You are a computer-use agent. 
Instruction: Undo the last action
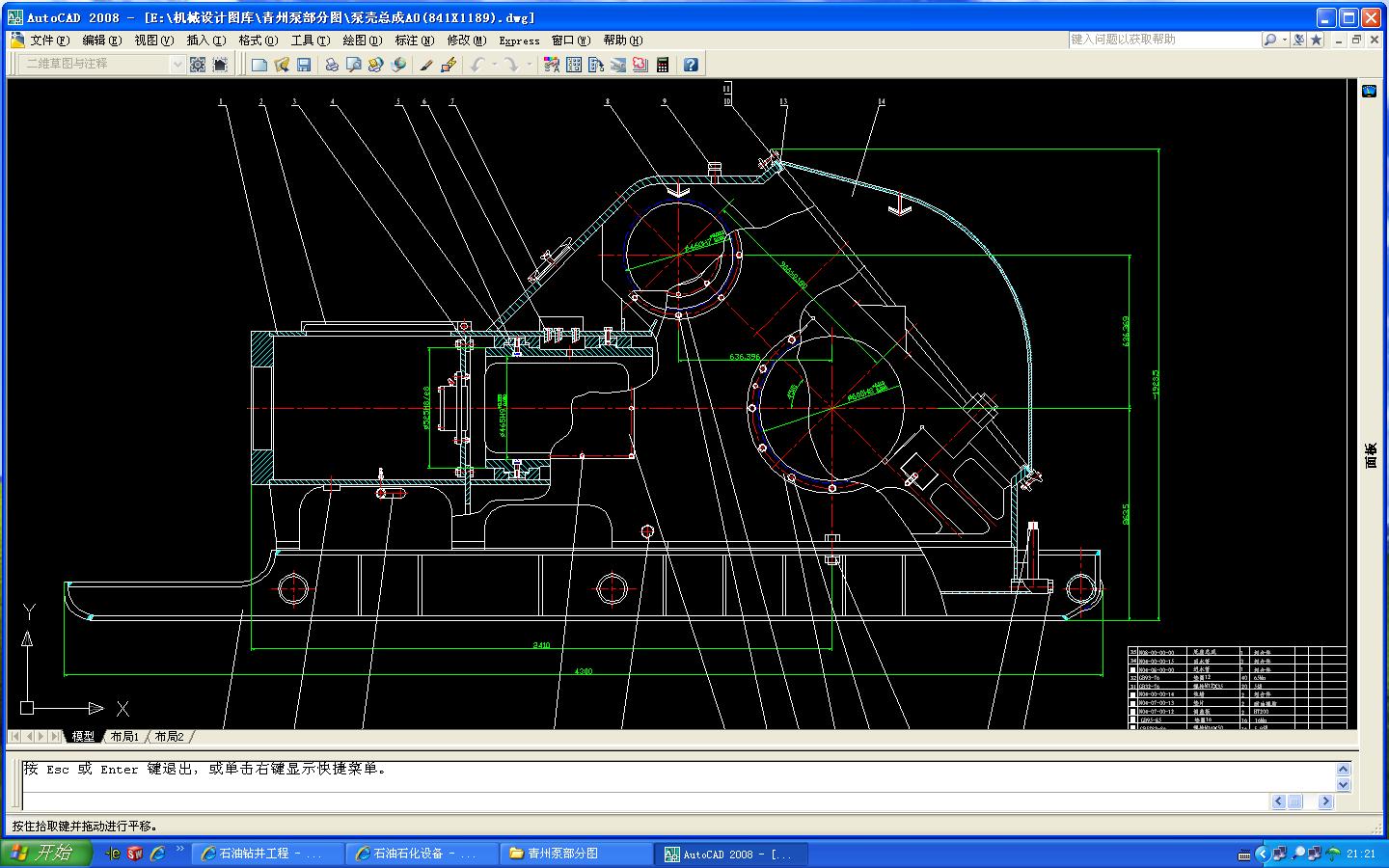[x=477, y=65]
